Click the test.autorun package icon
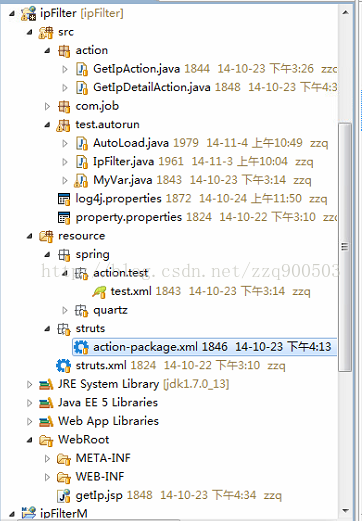This screenshot has width=362, height=521. (x=63, y=125)
